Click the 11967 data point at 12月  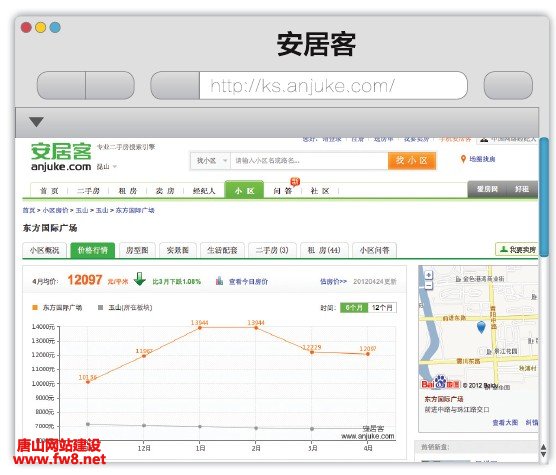pos(144,356)
